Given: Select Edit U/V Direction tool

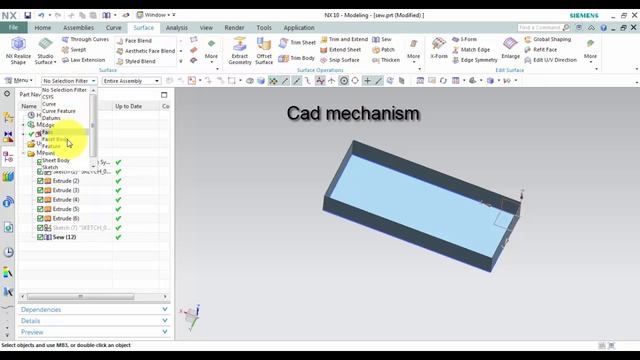Looking at the screenshot, I should 551,60.
